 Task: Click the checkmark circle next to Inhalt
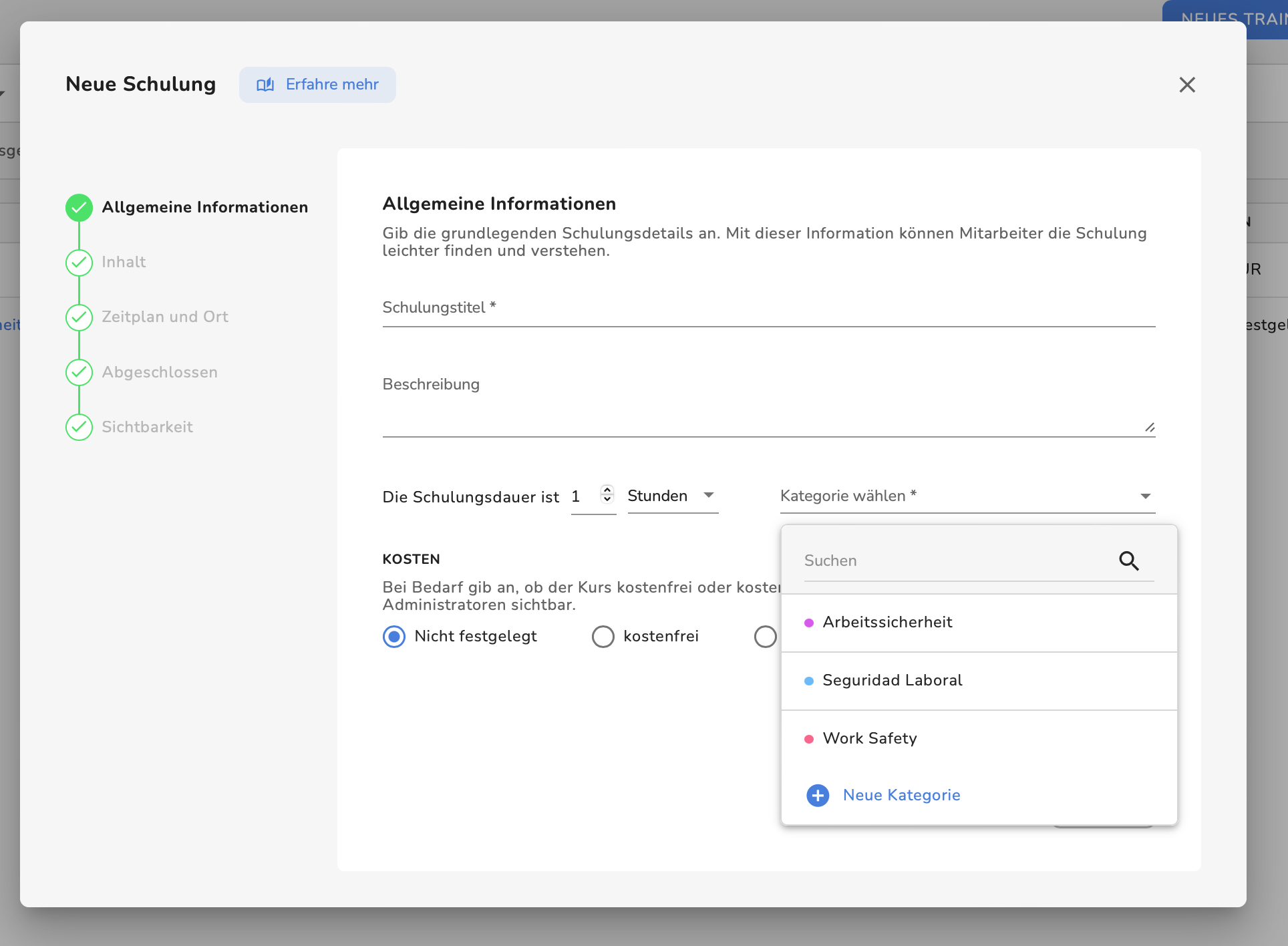point(79,263)
